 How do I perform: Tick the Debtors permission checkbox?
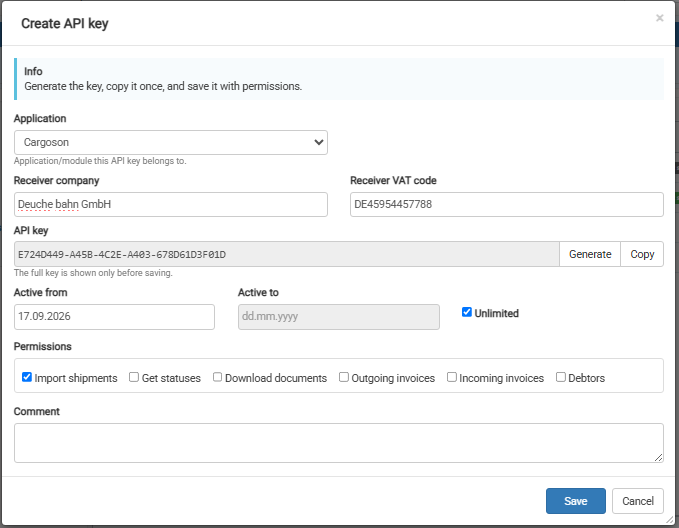tap(561, 377)
